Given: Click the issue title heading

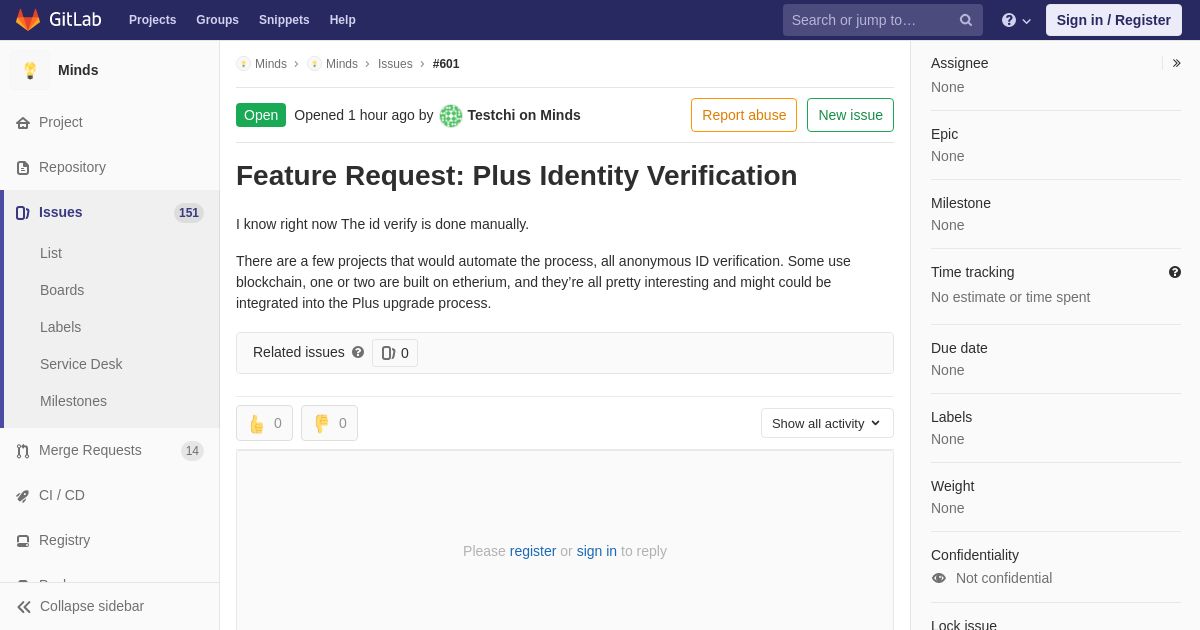Looking at the screenshot, I should tap(517, 176).
